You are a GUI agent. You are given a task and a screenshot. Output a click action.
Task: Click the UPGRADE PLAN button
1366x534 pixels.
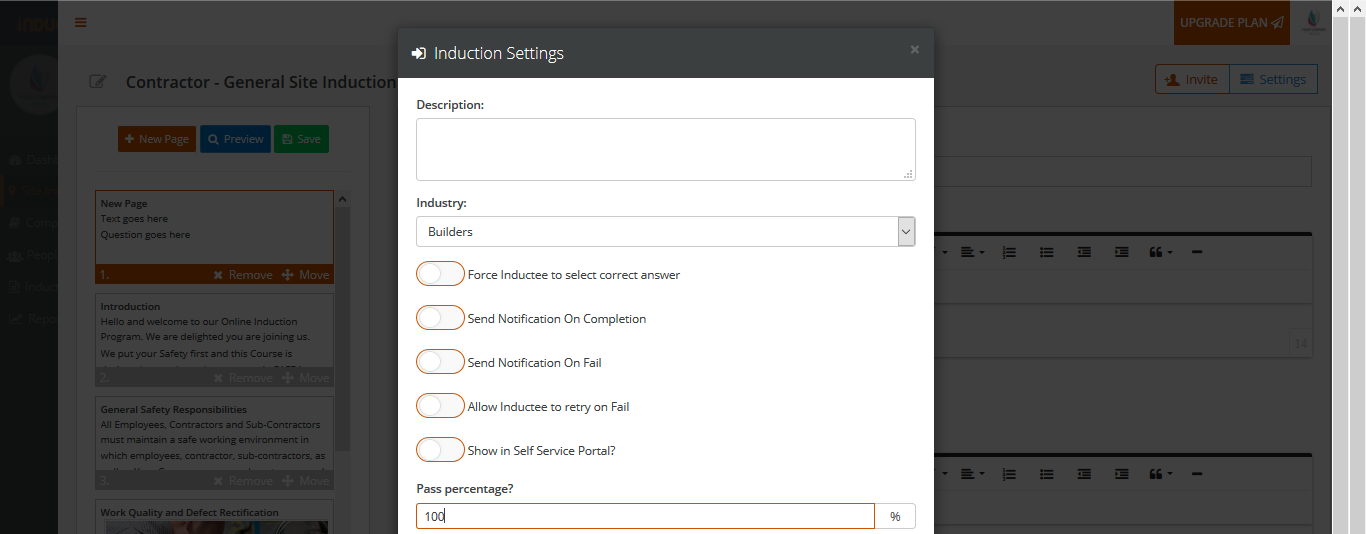(x=1231, y=23)
